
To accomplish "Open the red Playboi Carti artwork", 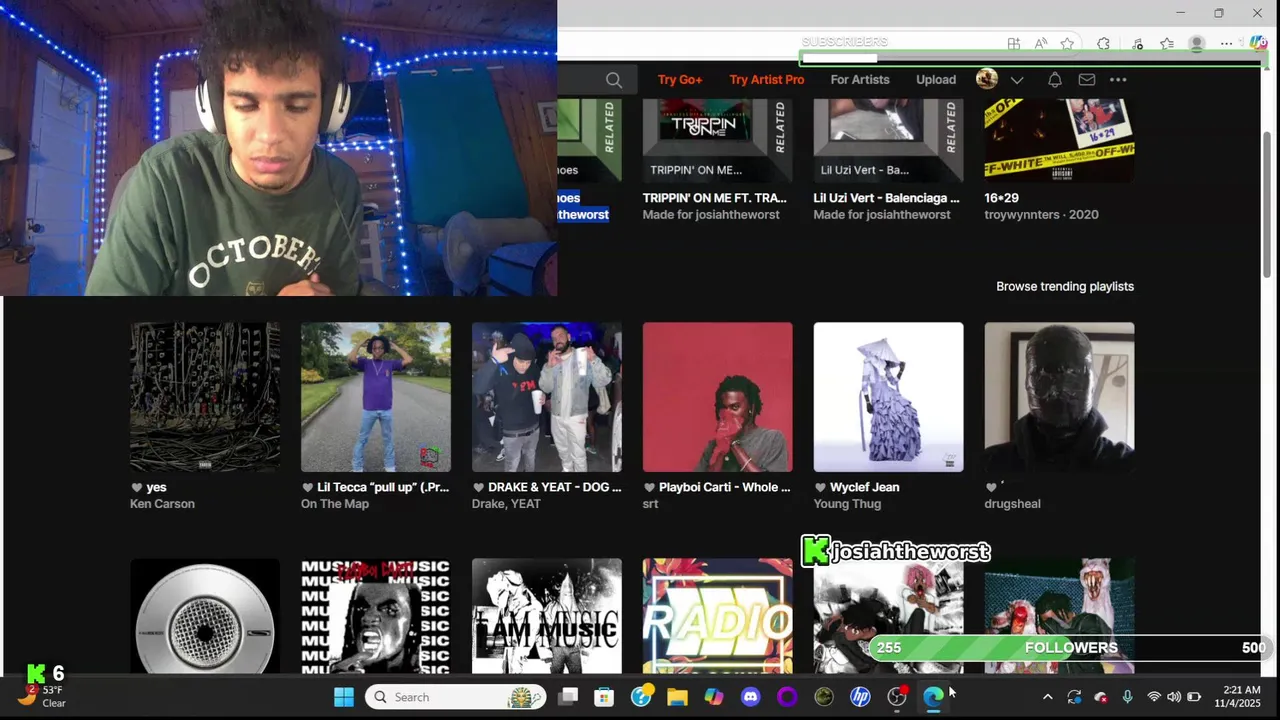I will pyautogui.click(x=718, y=397).
